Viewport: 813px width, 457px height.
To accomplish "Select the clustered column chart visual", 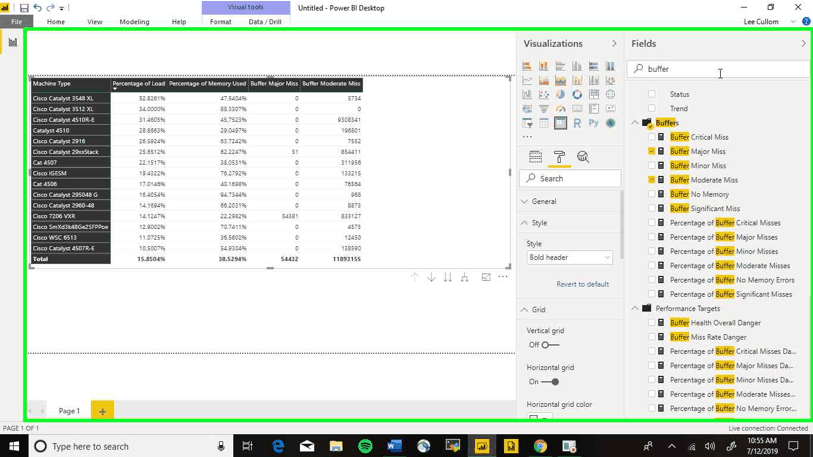I will (577, 66).
